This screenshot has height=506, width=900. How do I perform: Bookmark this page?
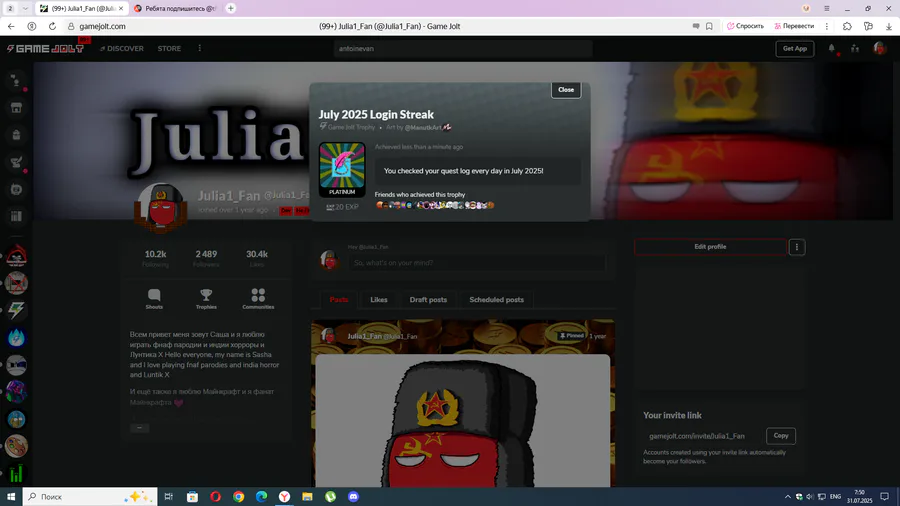[x=709, y=26]
